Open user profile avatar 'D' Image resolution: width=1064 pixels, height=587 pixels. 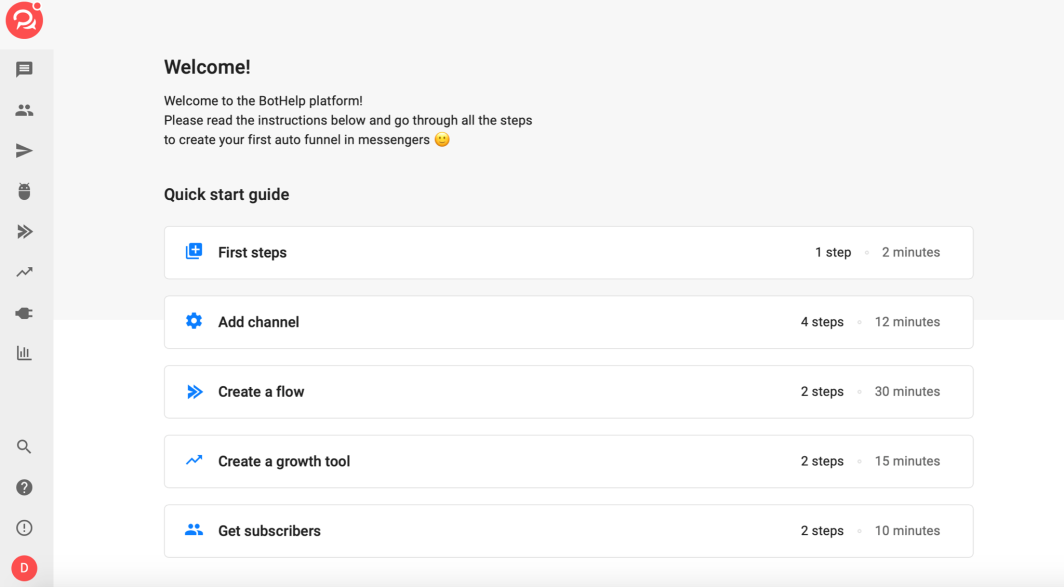(24, 569)
